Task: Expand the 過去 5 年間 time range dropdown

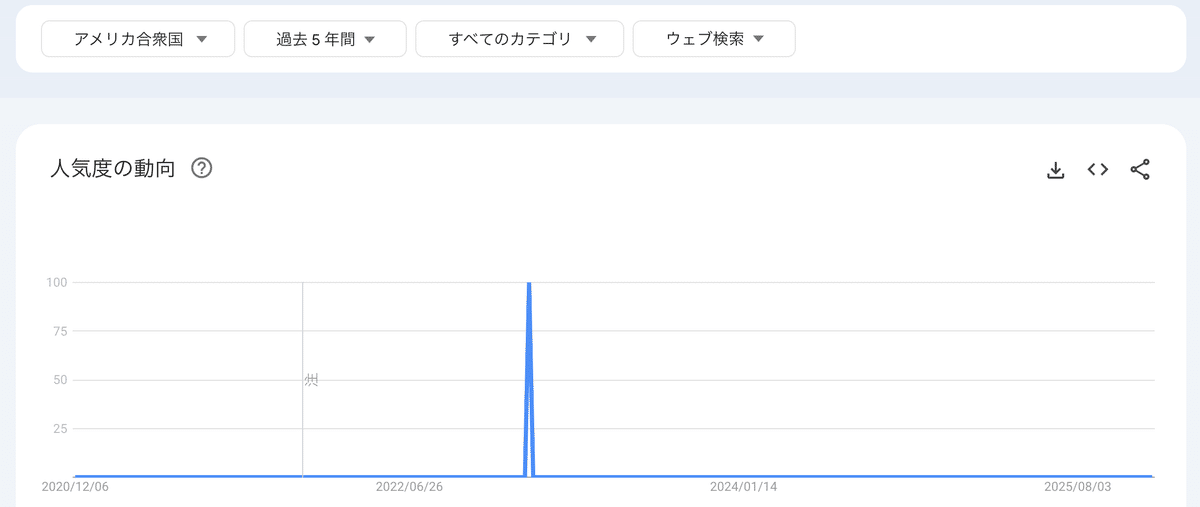Action: 325,40
